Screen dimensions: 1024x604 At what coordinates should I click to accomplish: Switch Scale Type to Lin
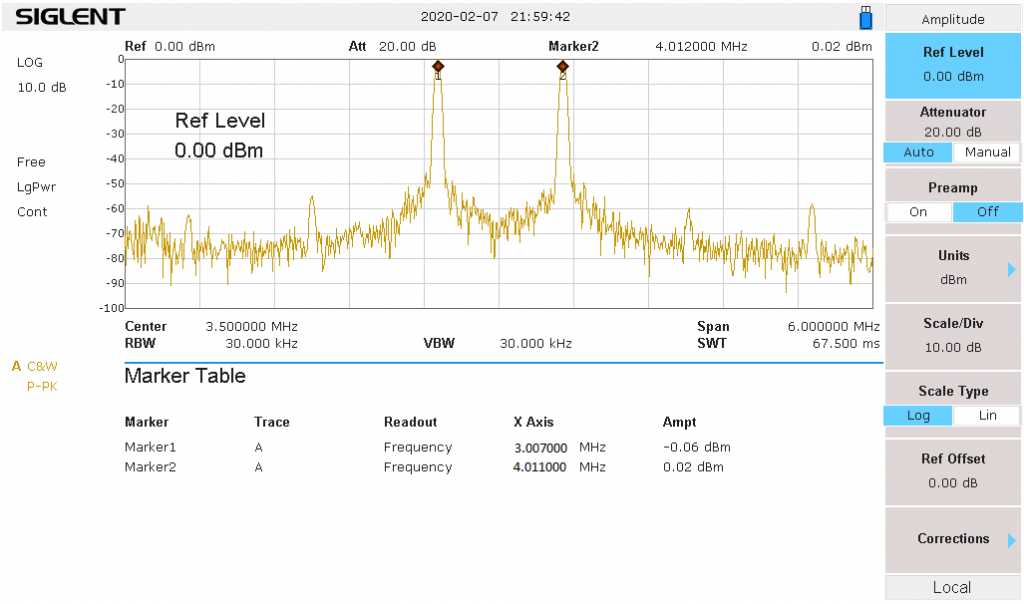tap(987, 415)
